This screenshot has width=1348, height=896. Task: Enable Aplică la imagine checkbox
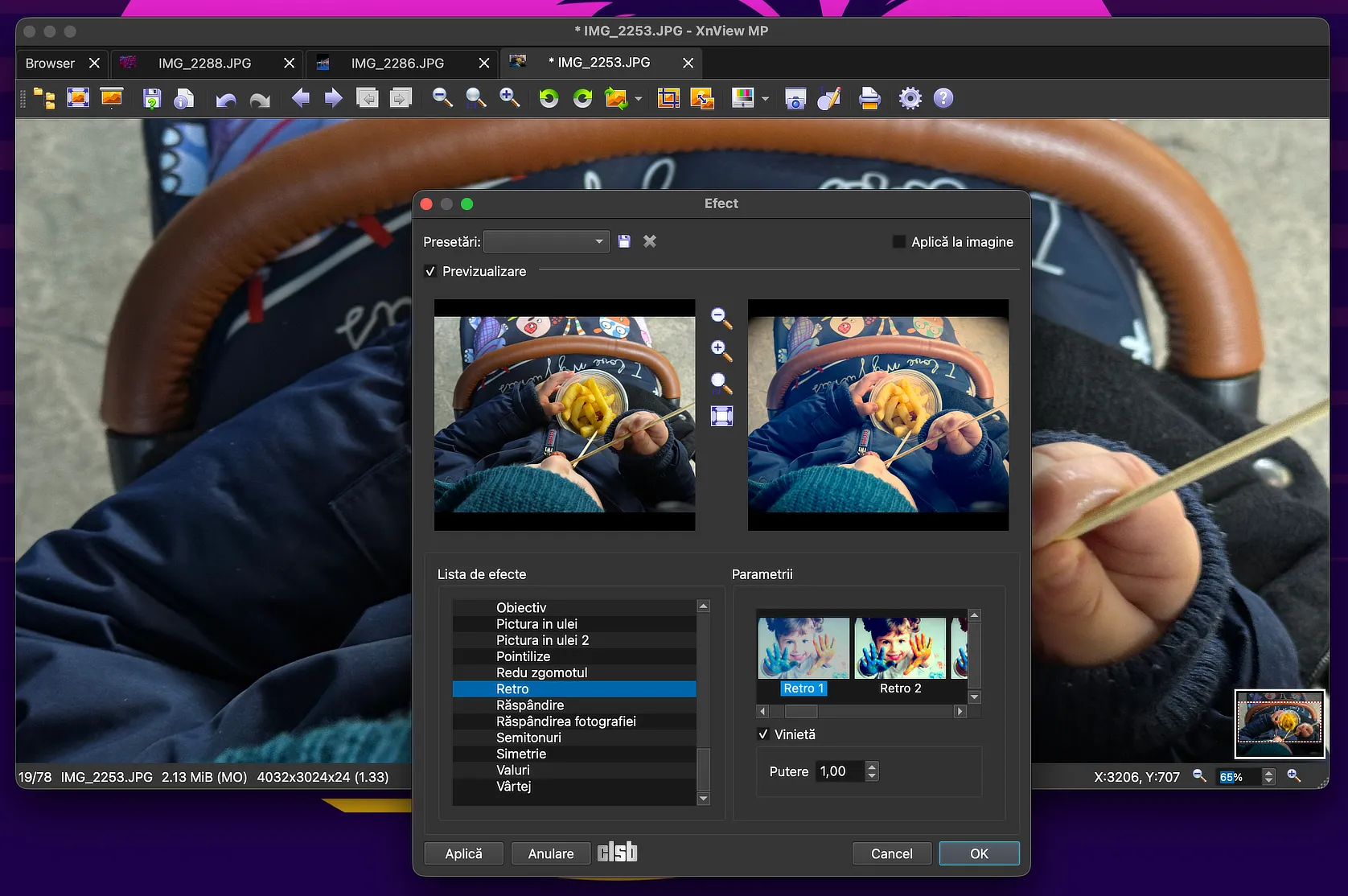(x=899, y=242)
